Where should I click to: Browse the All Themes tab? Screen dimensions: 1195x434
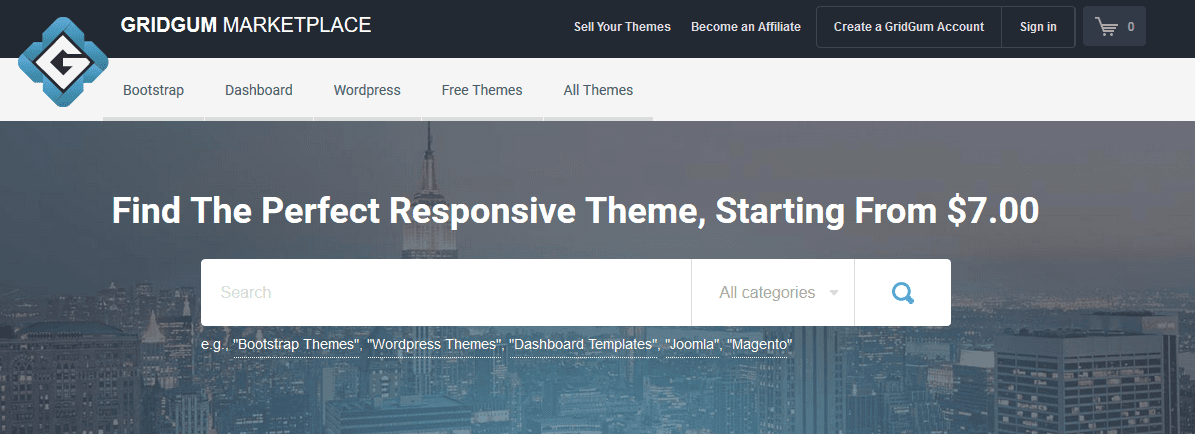(x=598, y=90)
